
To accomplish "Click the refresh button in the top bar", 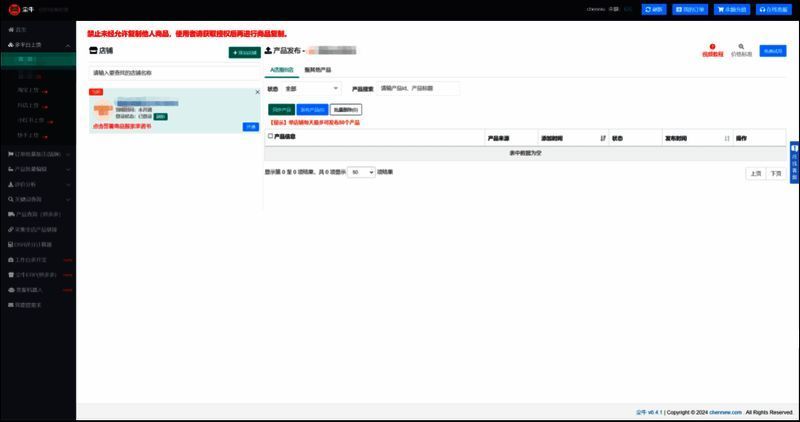I will click(654, 9).
